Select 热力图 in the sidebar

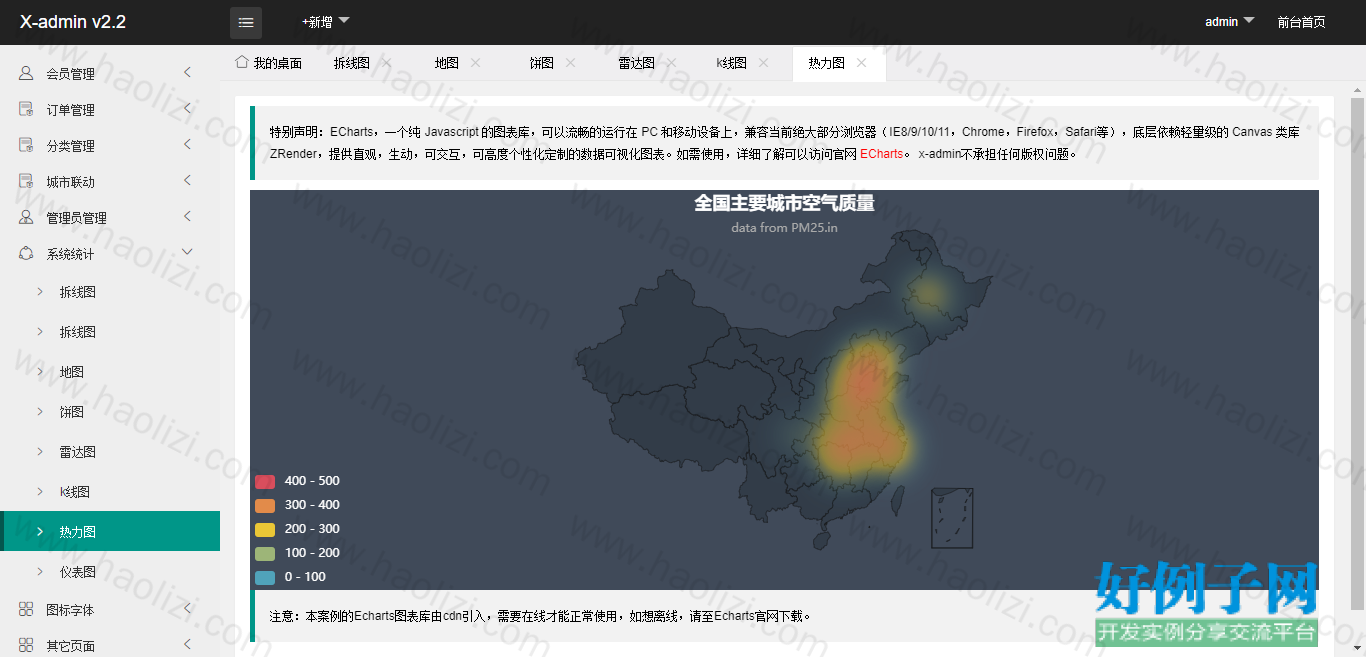110,532
